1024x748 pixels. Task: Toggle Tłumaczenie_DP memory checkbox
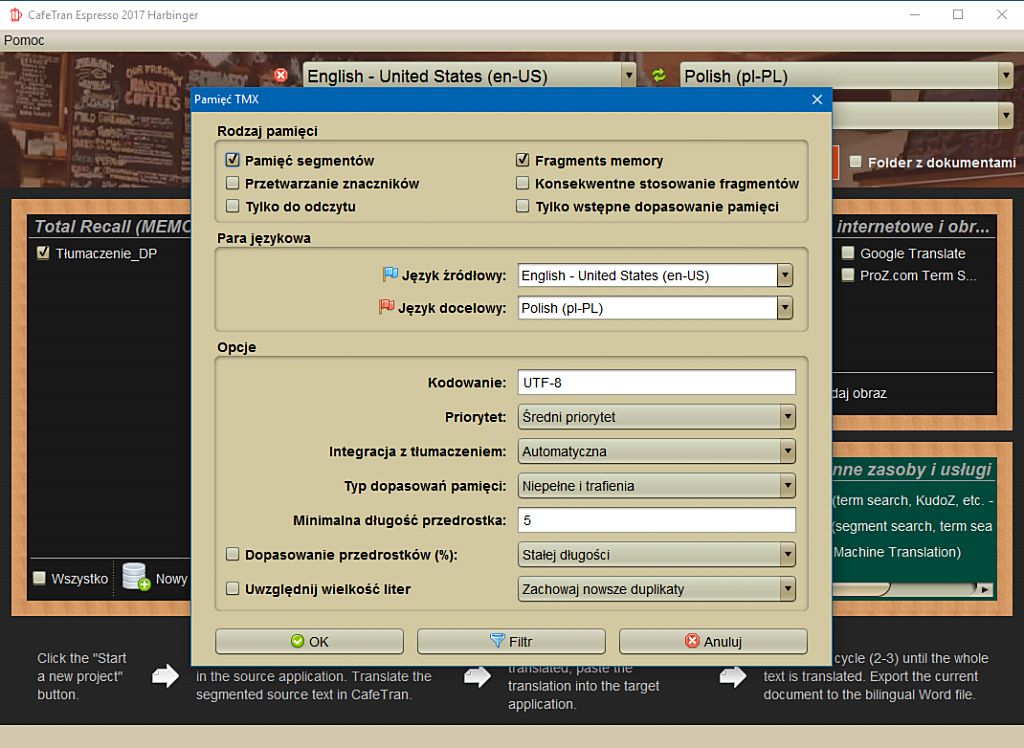43,252
